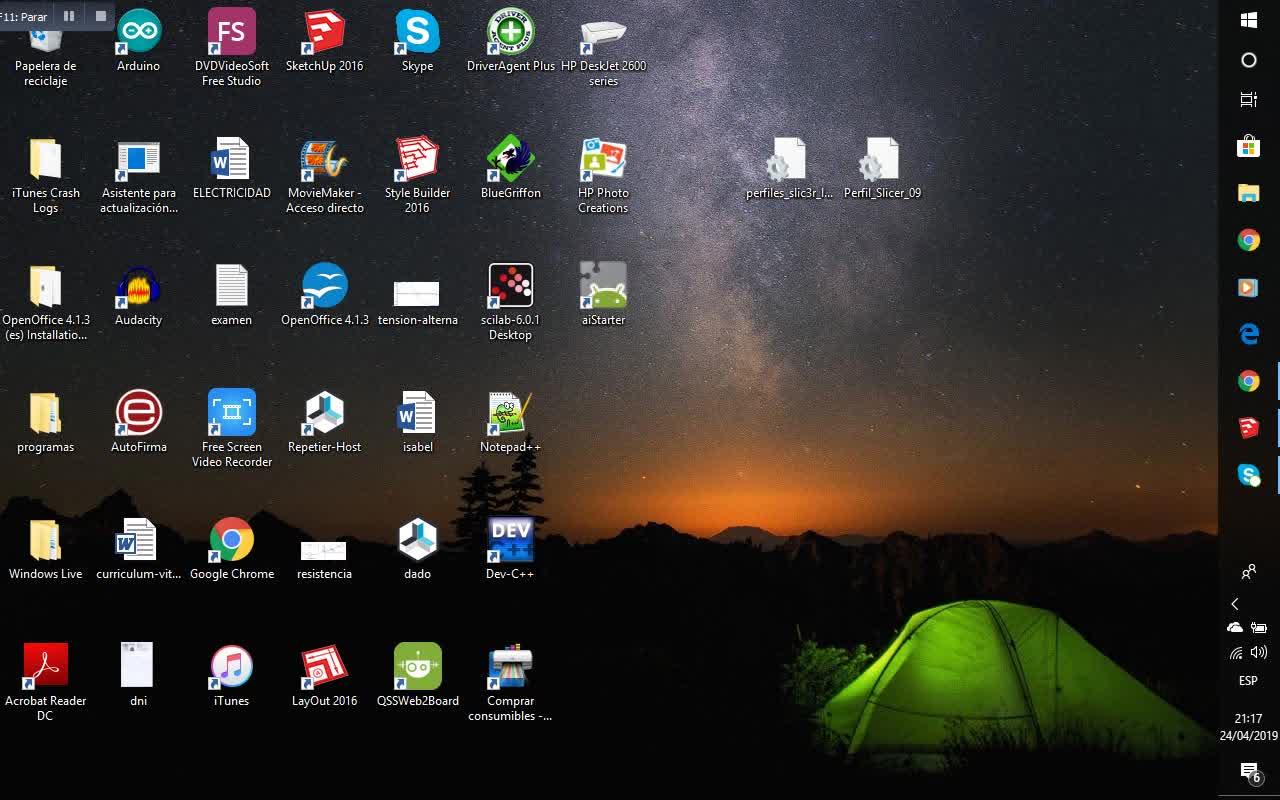Click the dado desktop file
1280x800 pixels.
[417, 549]
